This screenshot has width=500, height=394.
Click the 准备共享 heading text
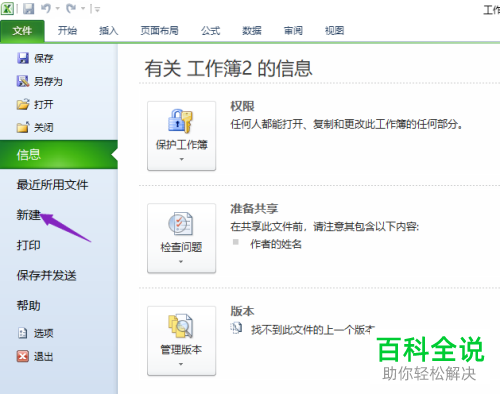point(254,209)
